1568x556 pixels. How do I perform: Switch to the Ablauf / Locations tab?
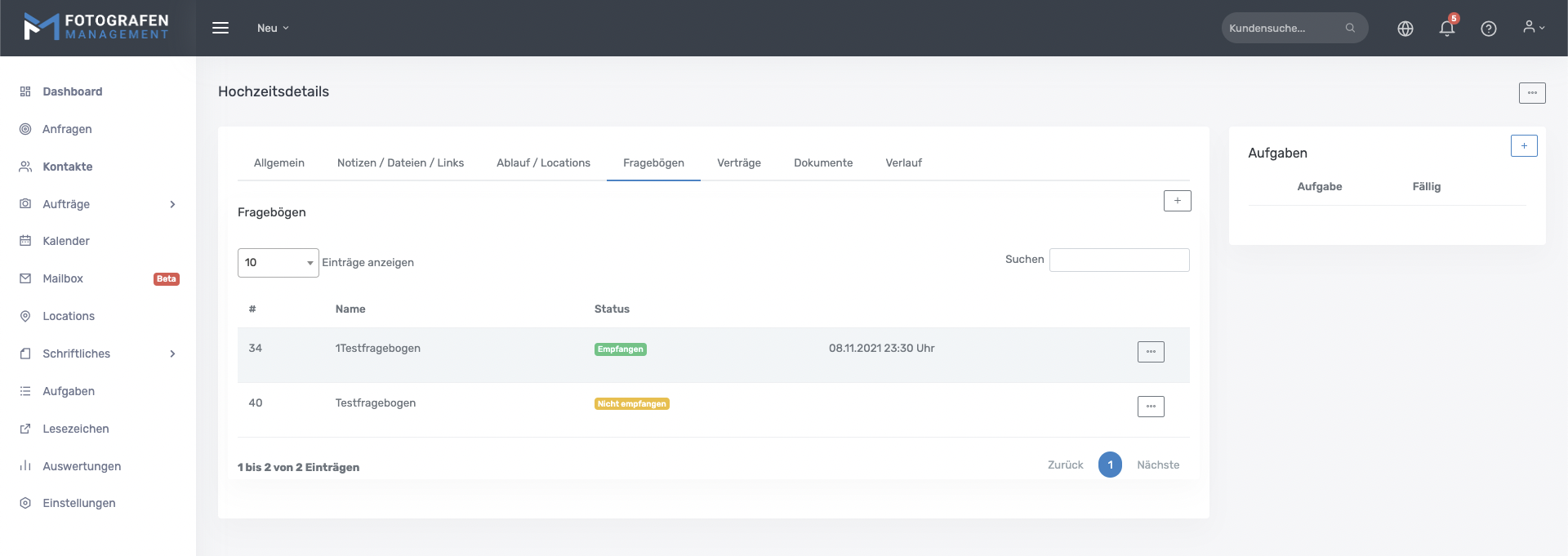coord(543,163)
